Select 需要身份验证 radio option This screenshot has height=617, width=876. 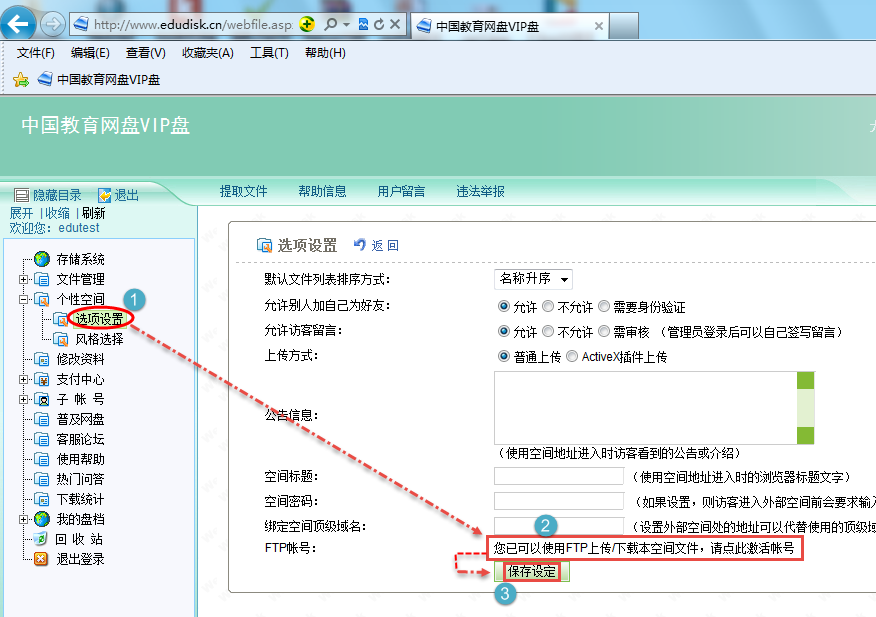pyautogui.click(x=604, y=306)
